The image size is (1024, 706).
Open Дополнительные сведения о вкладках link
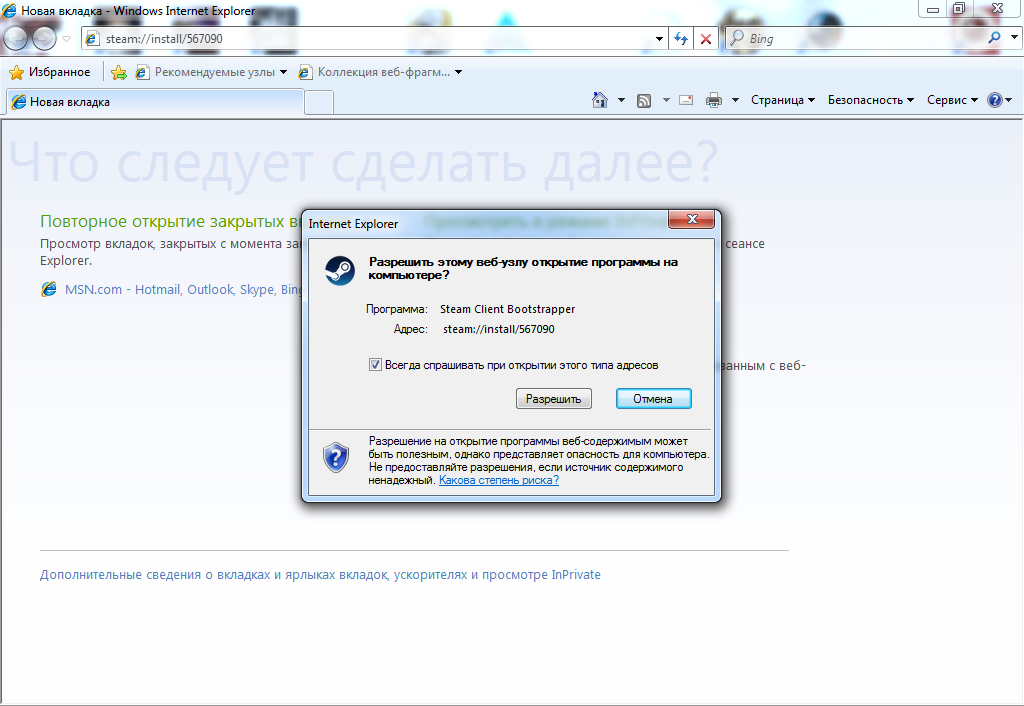[320, 575]
